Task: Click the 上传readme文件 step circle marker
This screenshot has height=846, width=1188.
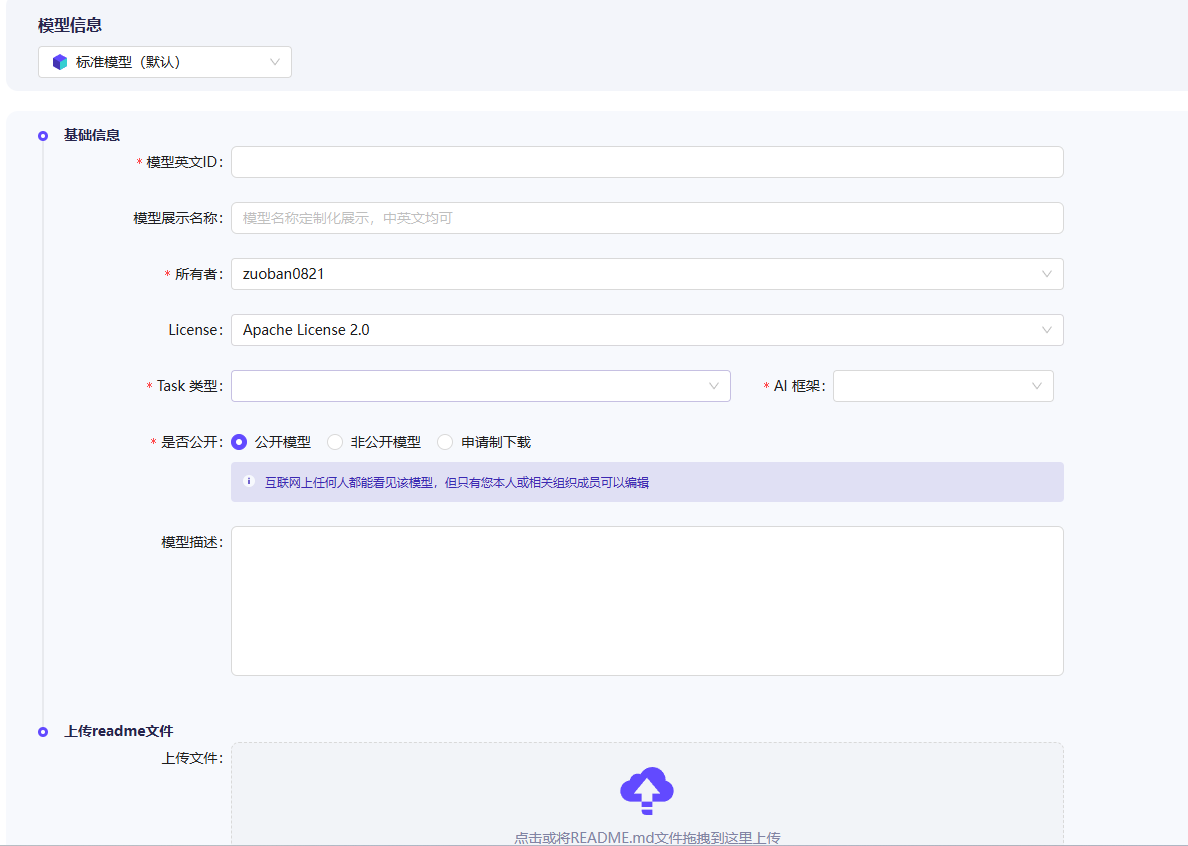Action: point(43,732)
